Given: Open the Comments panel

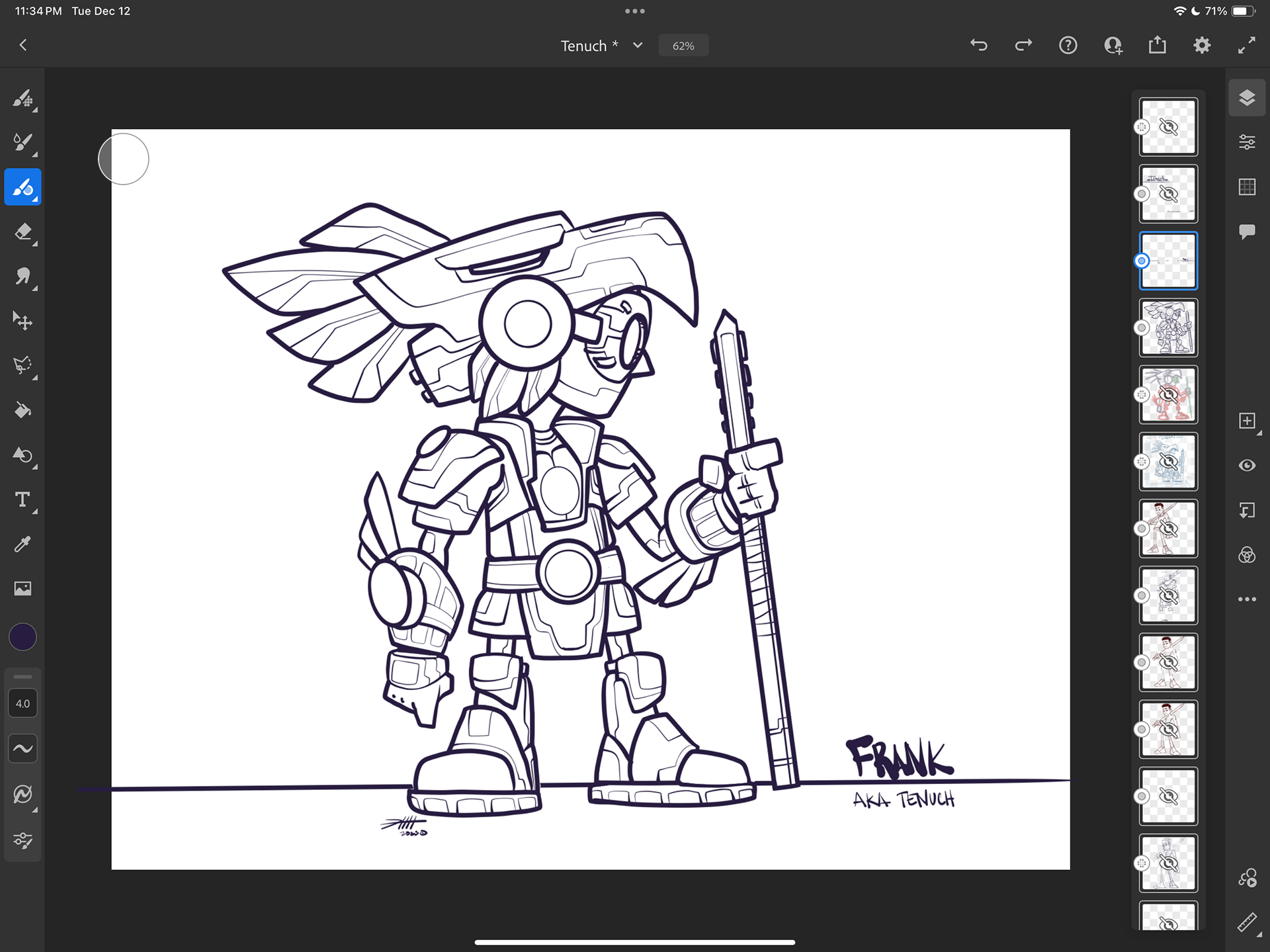Looking at the screenshot, I should (1247, 232).
